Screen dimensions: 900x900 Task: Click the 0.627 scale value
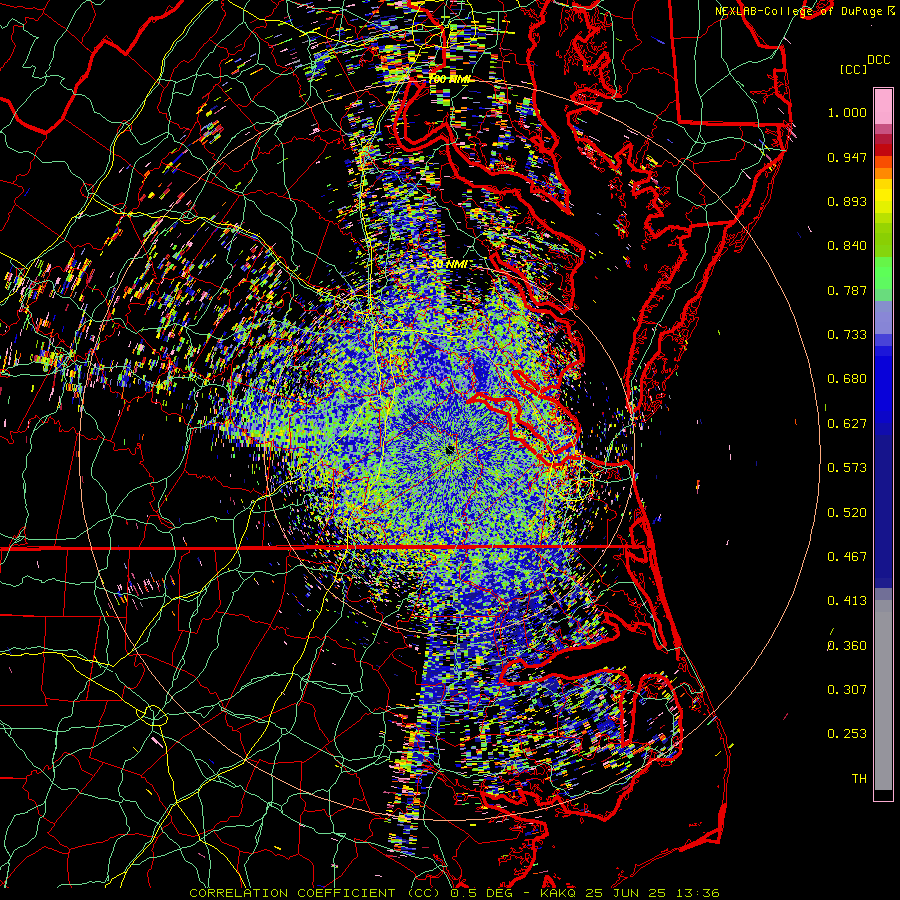(847, 424)
